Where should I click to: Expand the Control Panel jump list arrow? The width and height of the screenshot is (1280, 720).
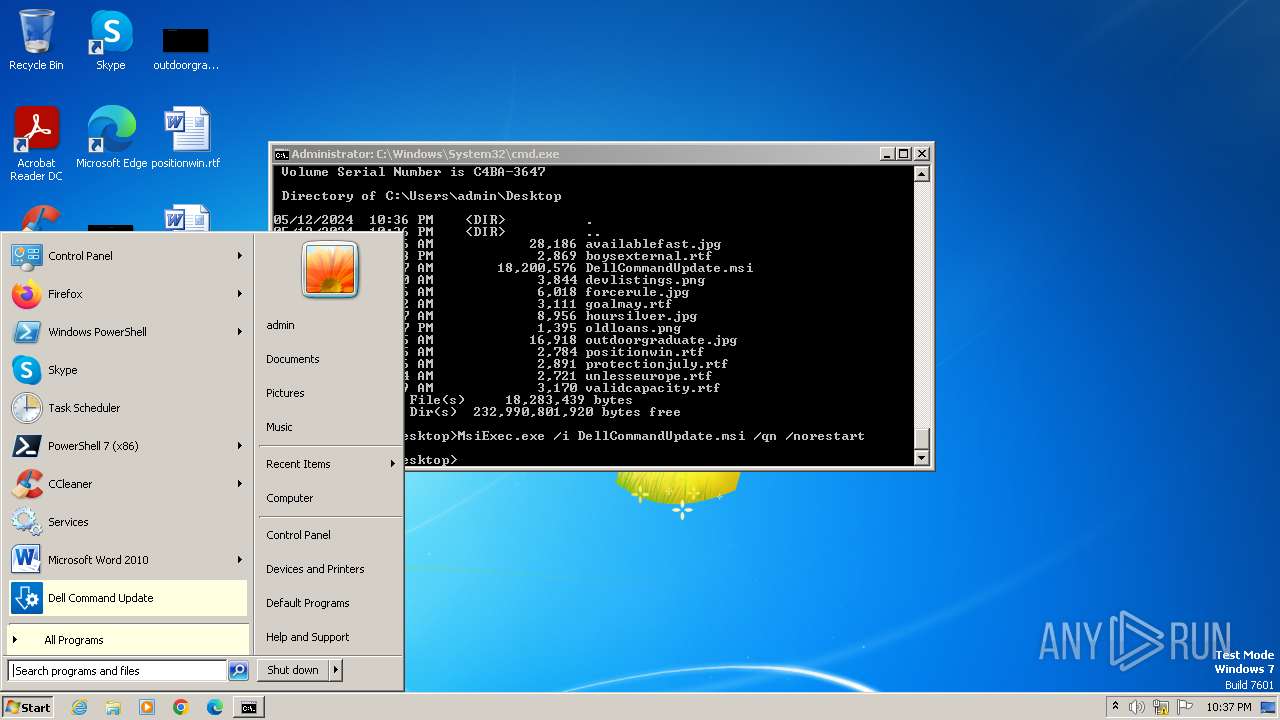[x=240, y=256]
